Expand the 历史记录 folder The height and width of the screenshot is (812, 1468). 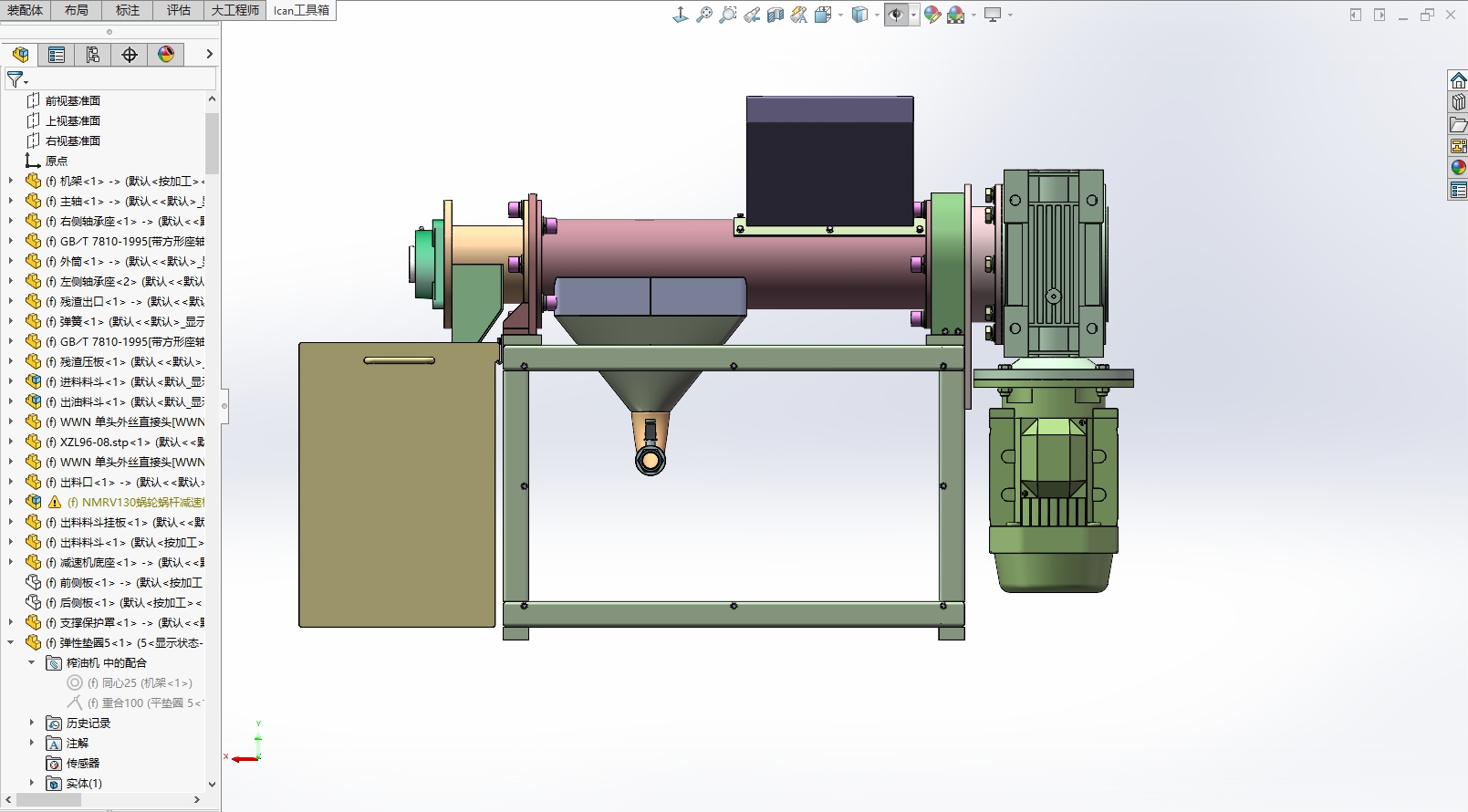click(32, 723)
